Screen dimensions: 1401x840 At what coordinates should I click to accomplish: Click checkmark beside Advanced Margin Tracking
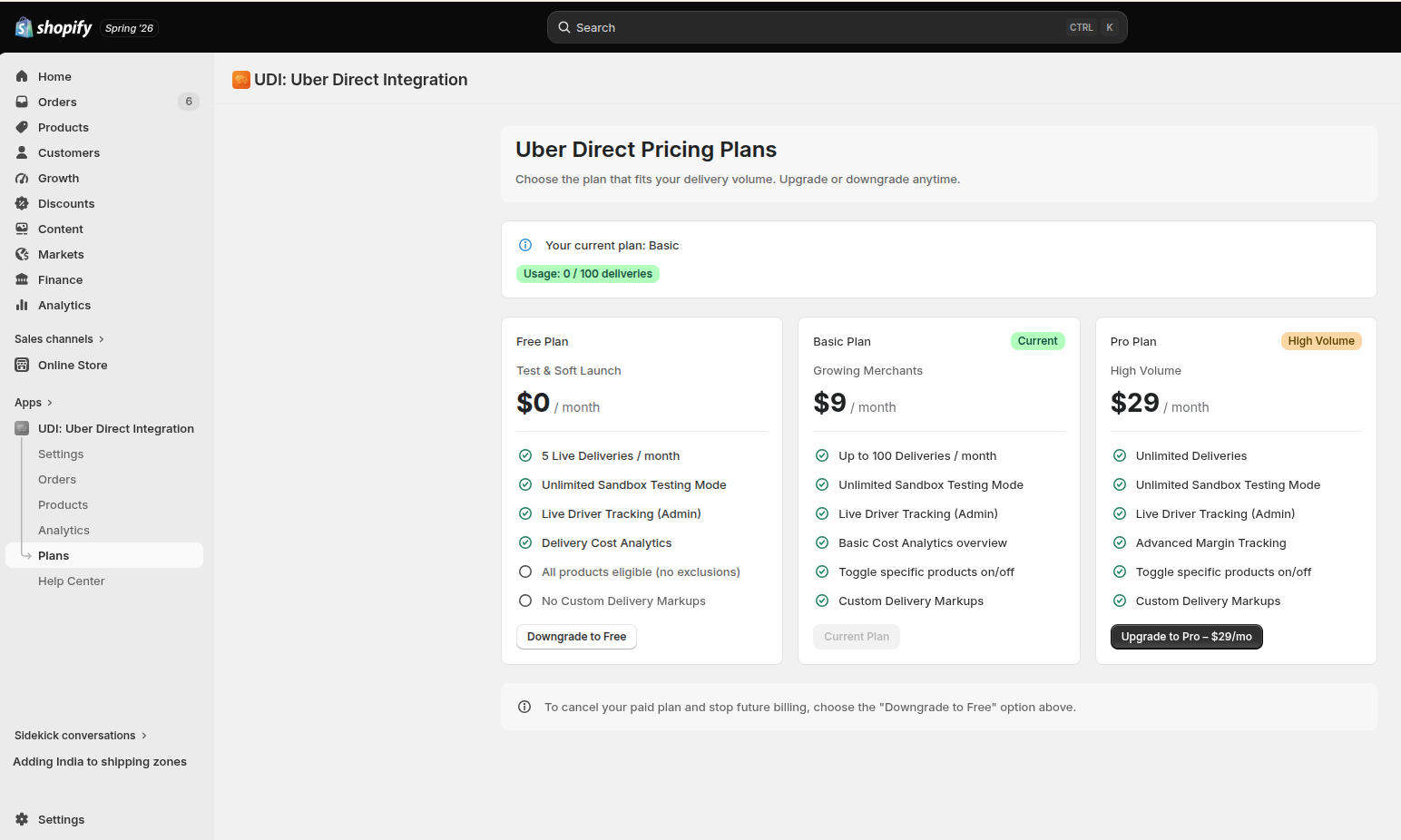(x=1120, y=542)
